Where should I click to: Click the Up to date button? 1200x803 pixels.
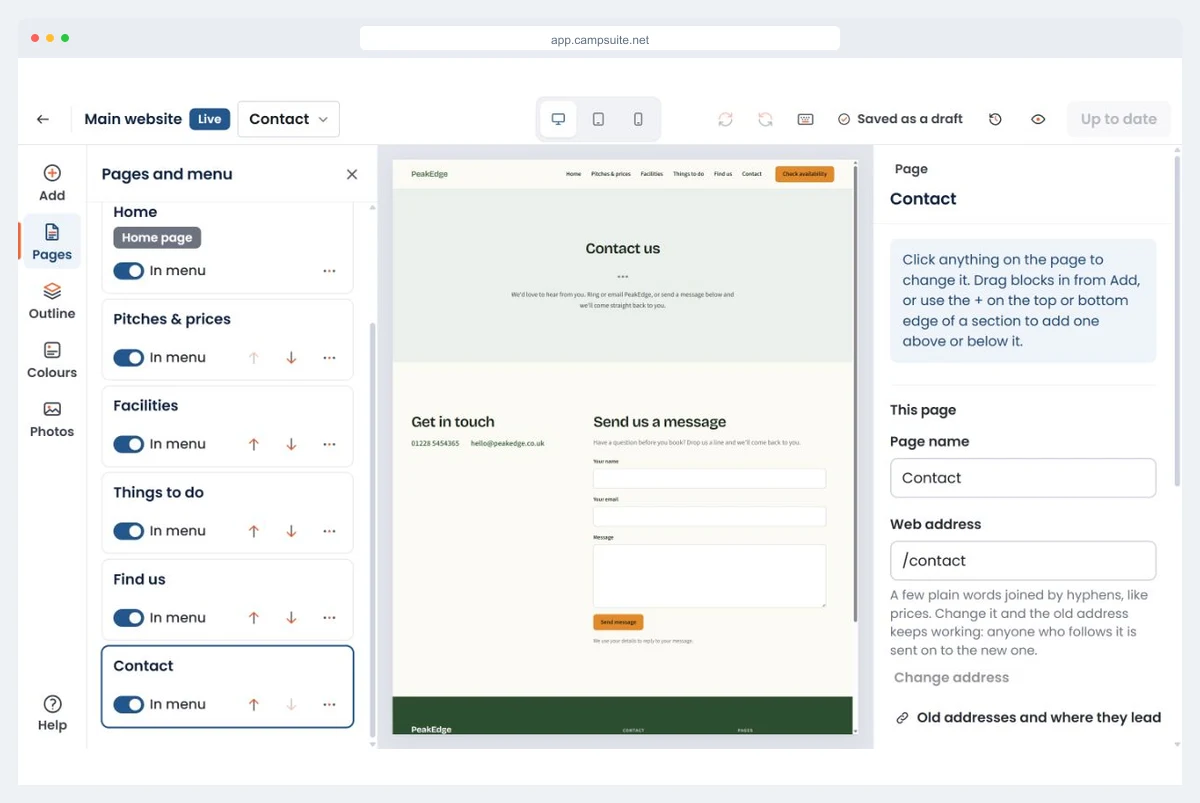coord(1118,119)
